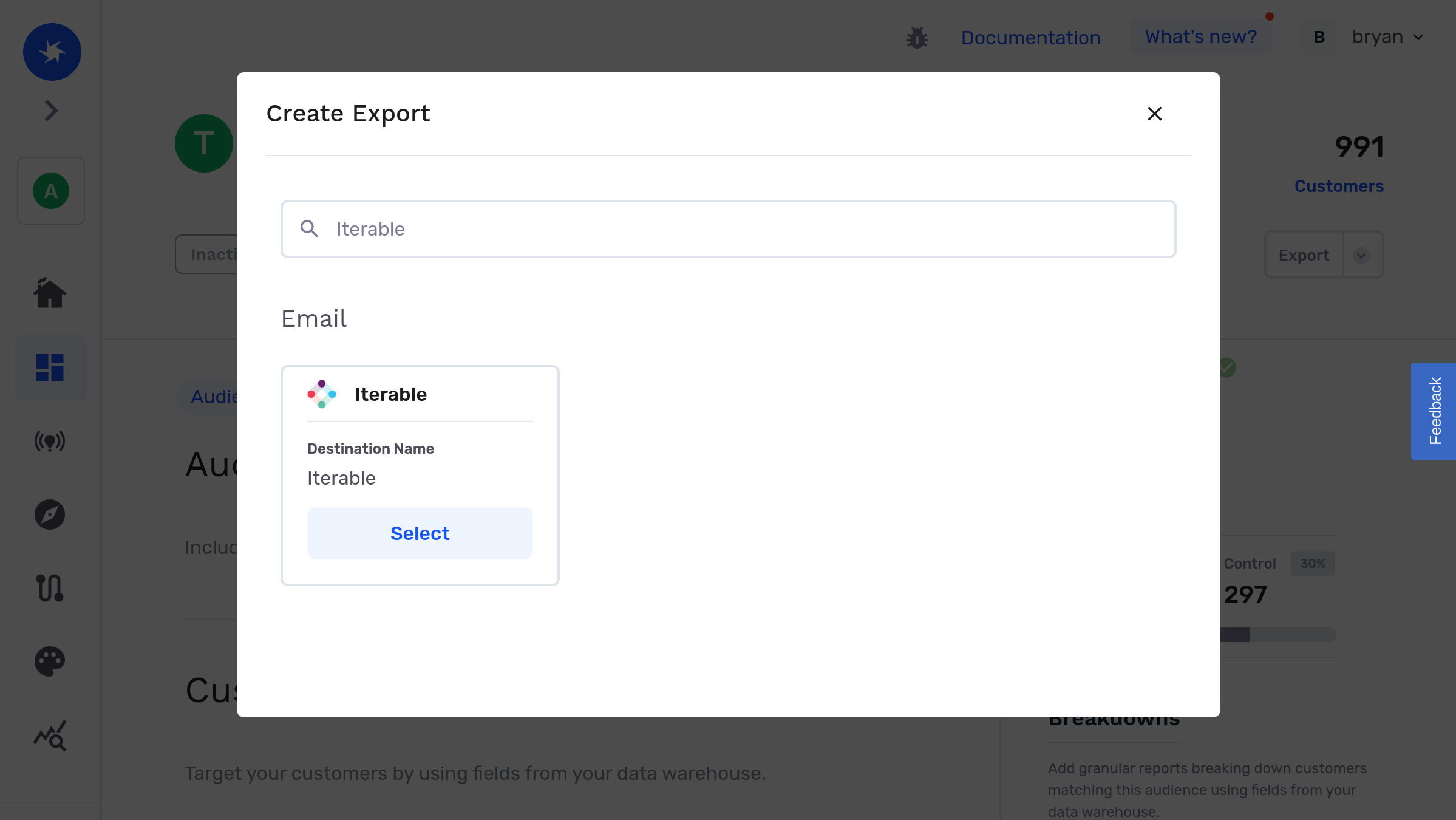Expand the Export dropdown arrow
Viewport: 1456px width, 820px height.
coord(1361,255)
